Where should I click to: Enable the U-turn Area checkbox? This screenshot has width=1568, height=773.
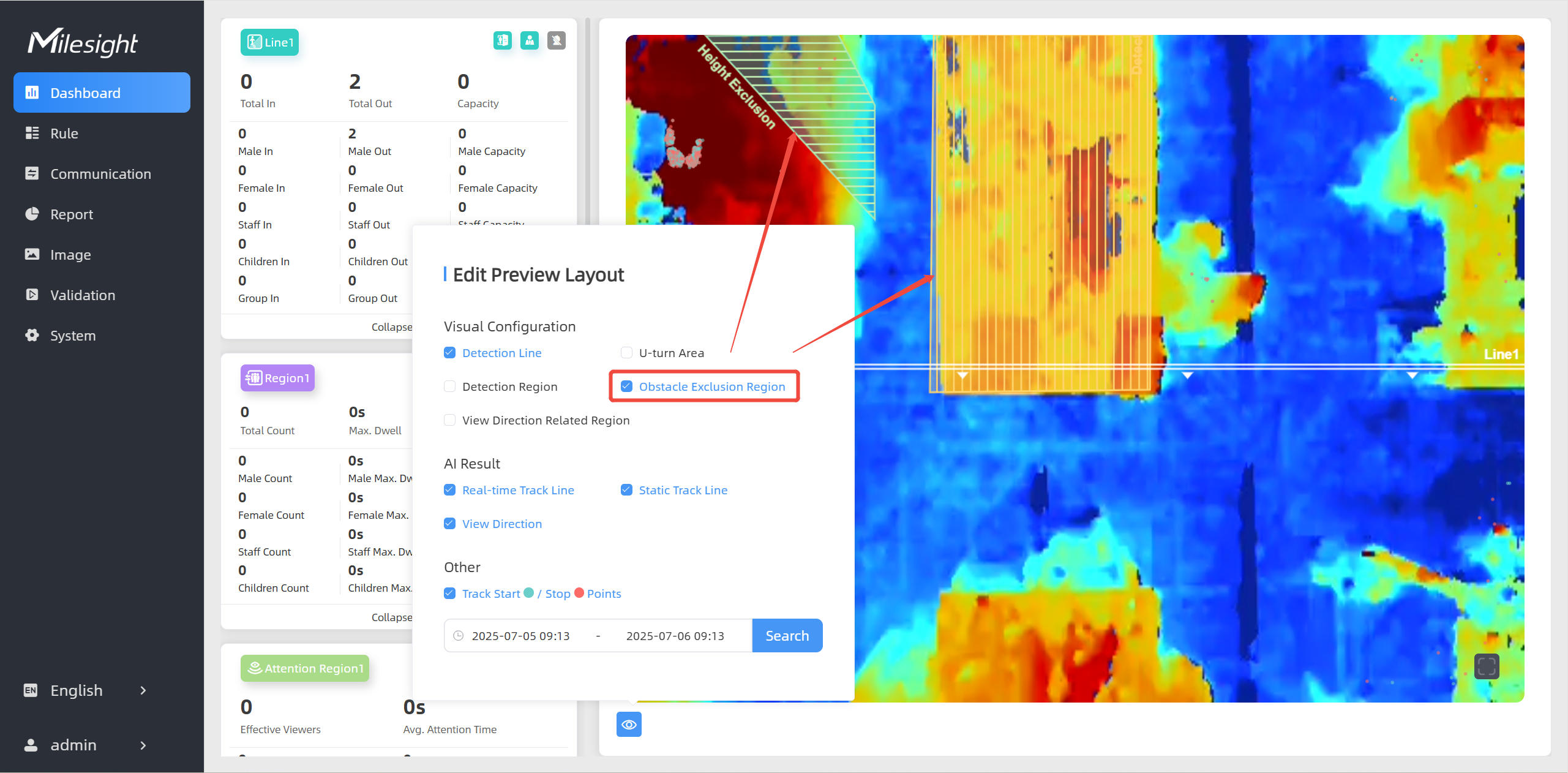pyautogui.click(x=626, y=353)
